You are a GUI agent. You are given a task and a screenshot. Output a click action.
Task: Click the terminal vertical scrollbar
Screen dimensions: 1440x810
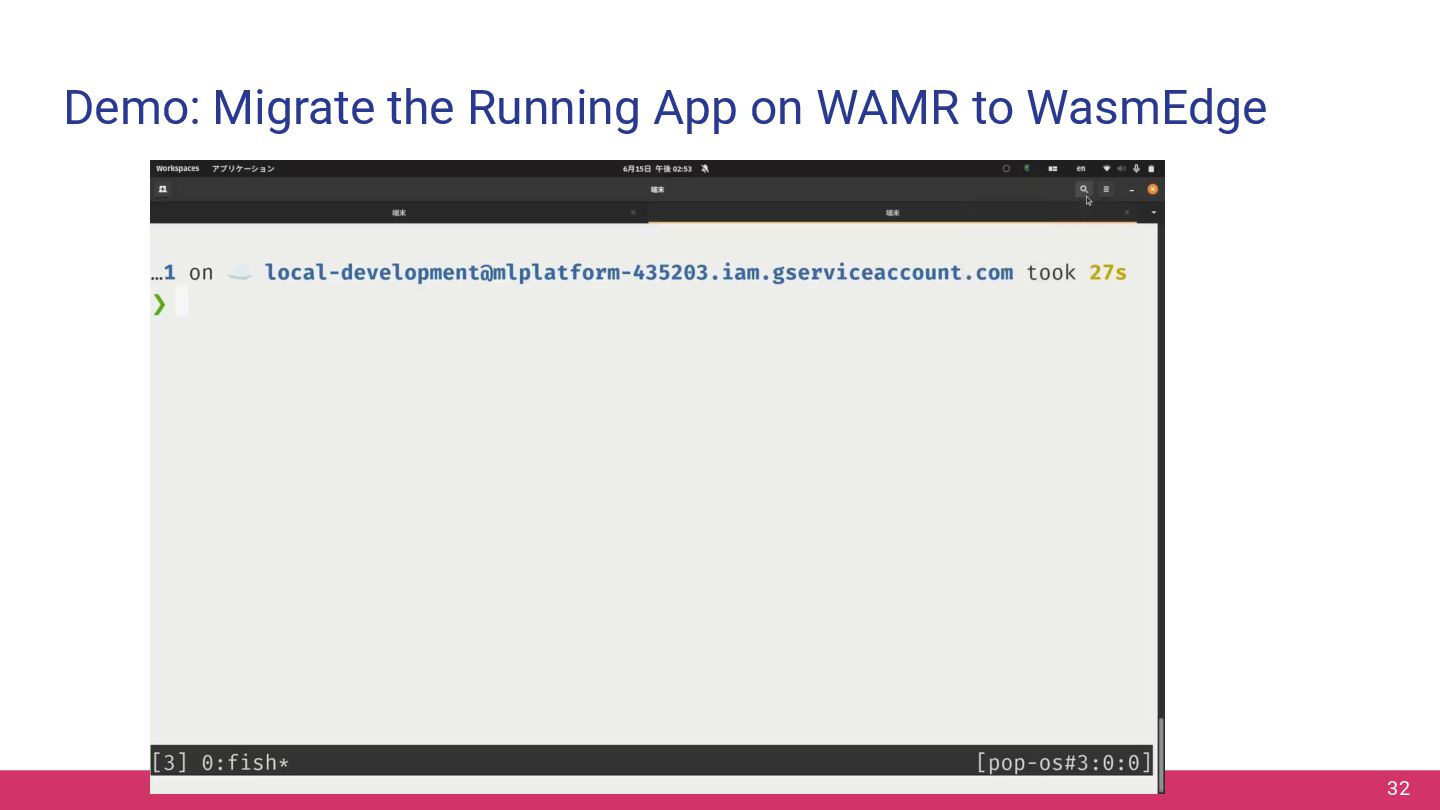[x=1160, y=754]
